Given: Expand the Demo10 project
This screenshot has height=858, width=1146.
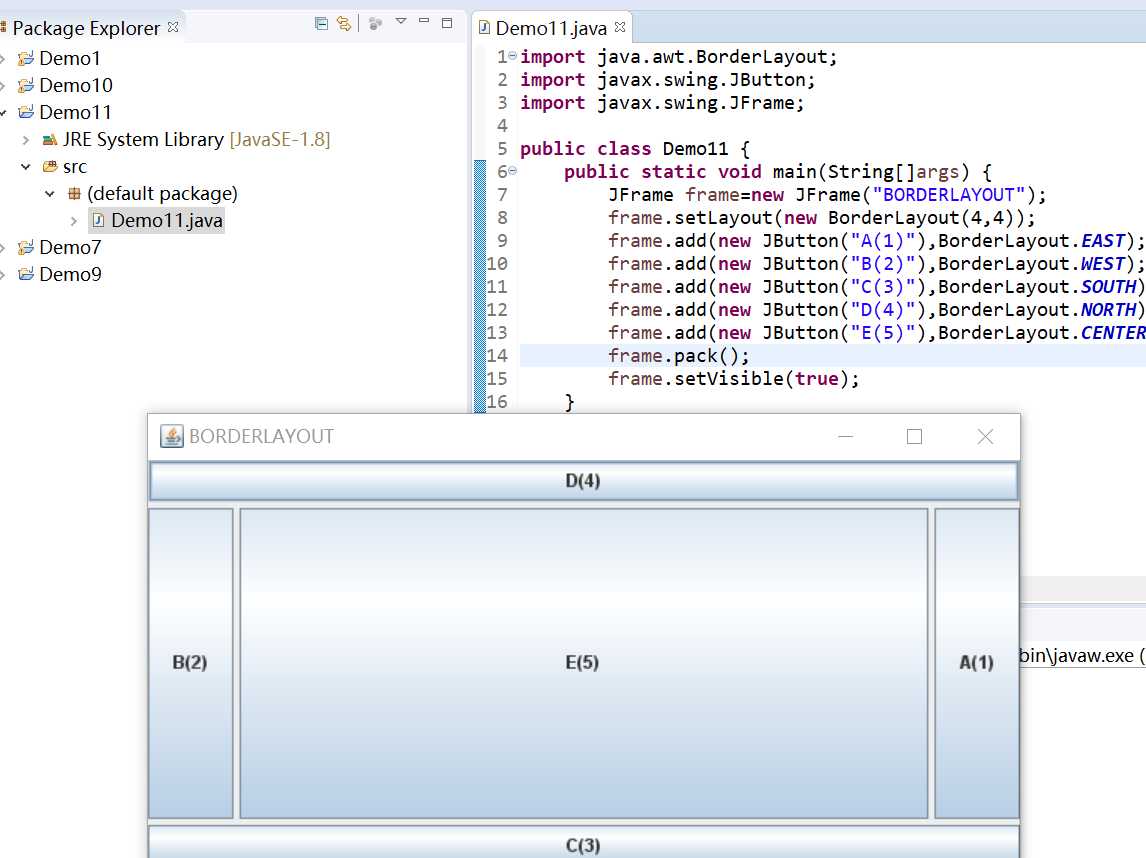Looking at the screenshot, I should pyautogui.click(x=3, y=86).
